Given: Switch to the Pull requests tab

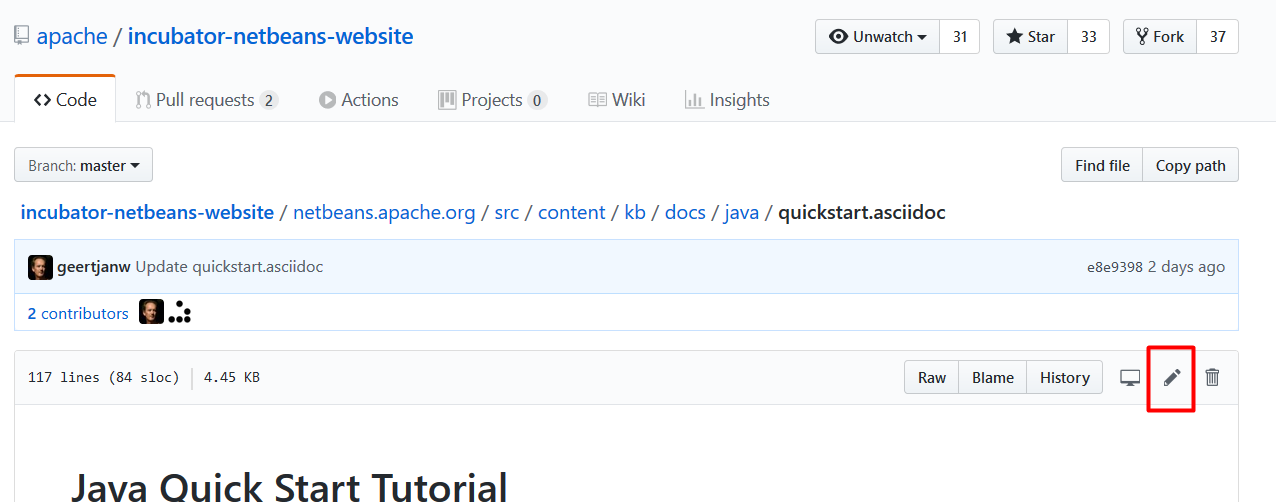Looking at the screenshot, I should point(206,100).
